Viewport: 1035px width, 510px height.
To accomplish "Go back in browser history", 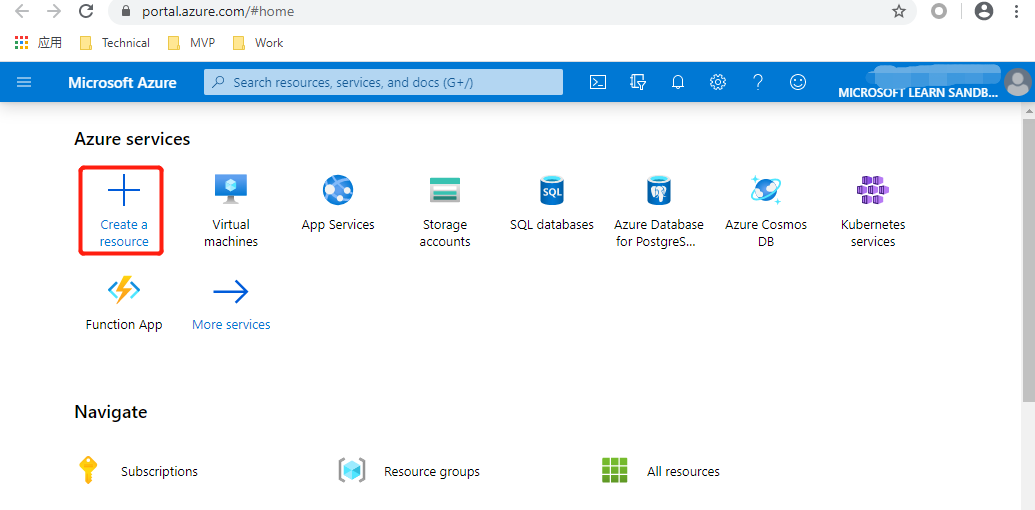I will coord(22,11).
